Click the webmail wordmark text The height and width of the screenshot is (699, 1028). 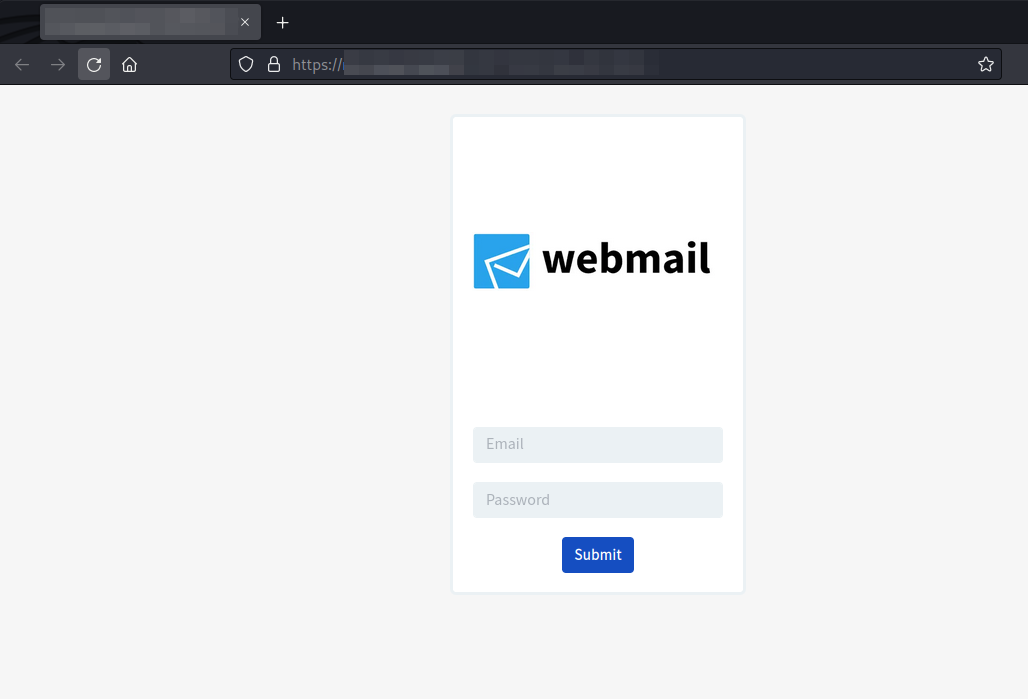point(626,258)
